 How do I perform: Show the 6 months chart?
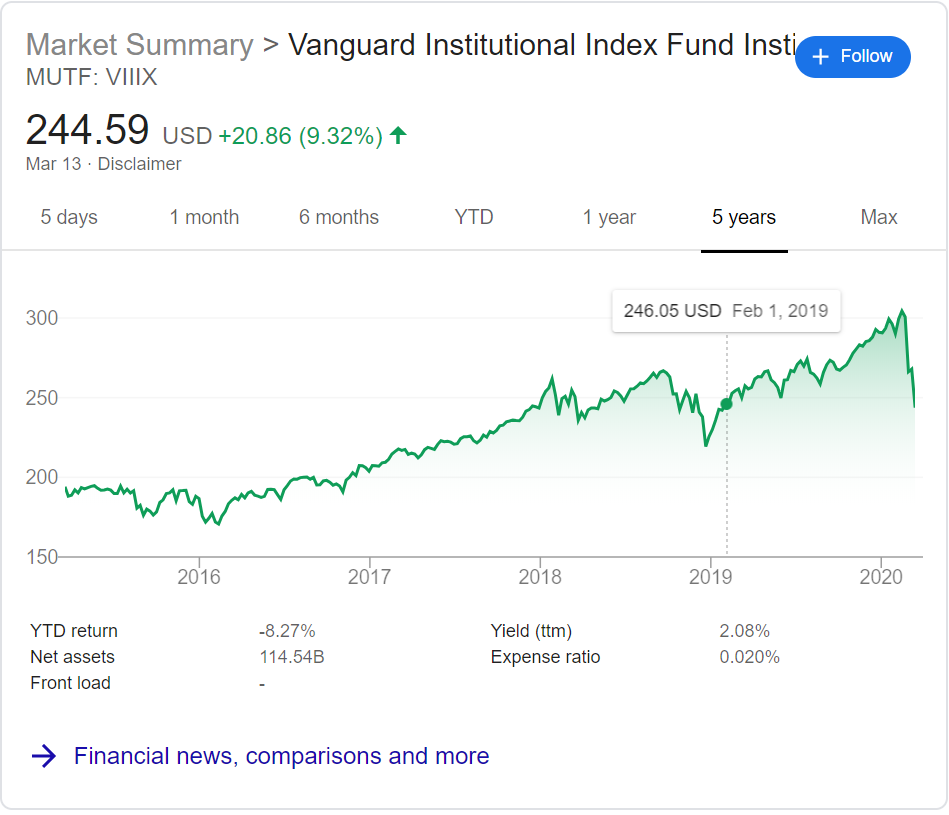pyautogui.click(x=339, y=217)
